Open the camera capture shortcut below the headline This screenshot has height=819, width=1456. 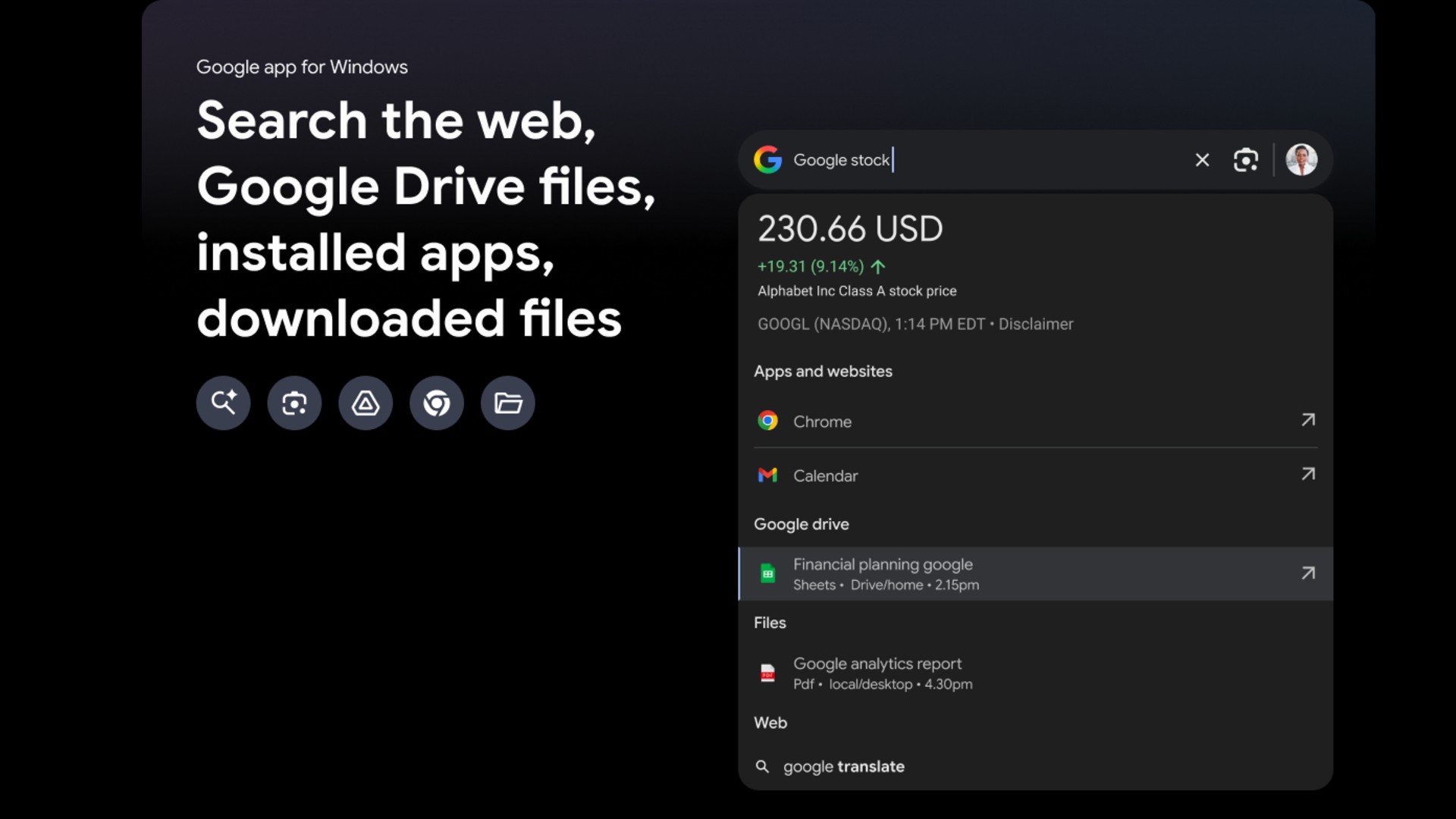click(293, 403)
